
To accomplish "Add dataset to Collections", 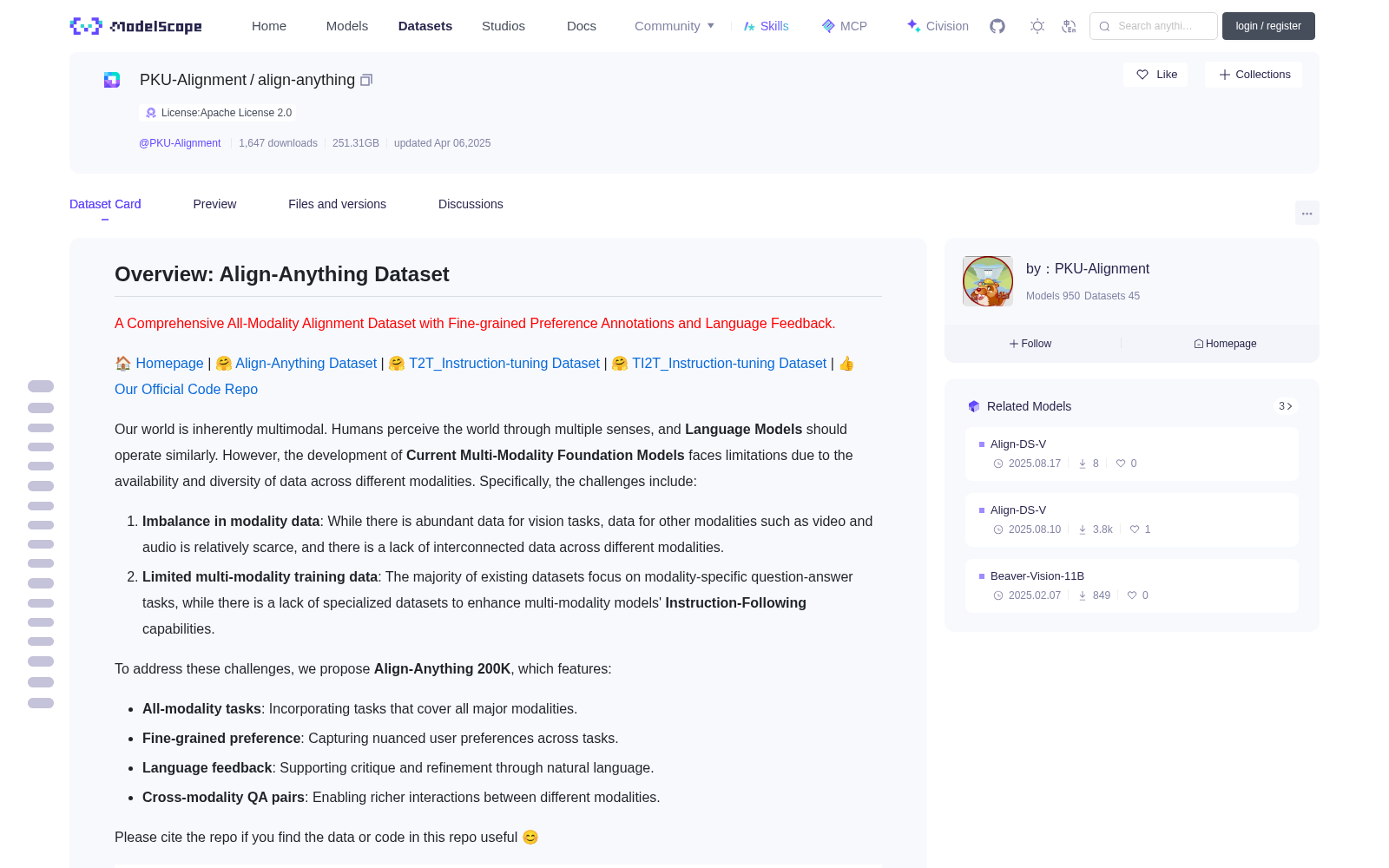I will click(x=1254, y=75).
